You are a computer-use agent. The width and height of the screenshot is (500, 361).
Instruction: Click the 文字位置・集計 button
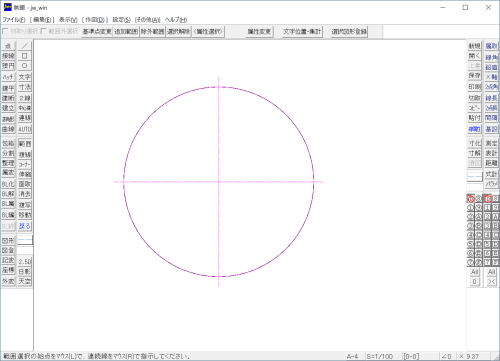click(302, 32)
